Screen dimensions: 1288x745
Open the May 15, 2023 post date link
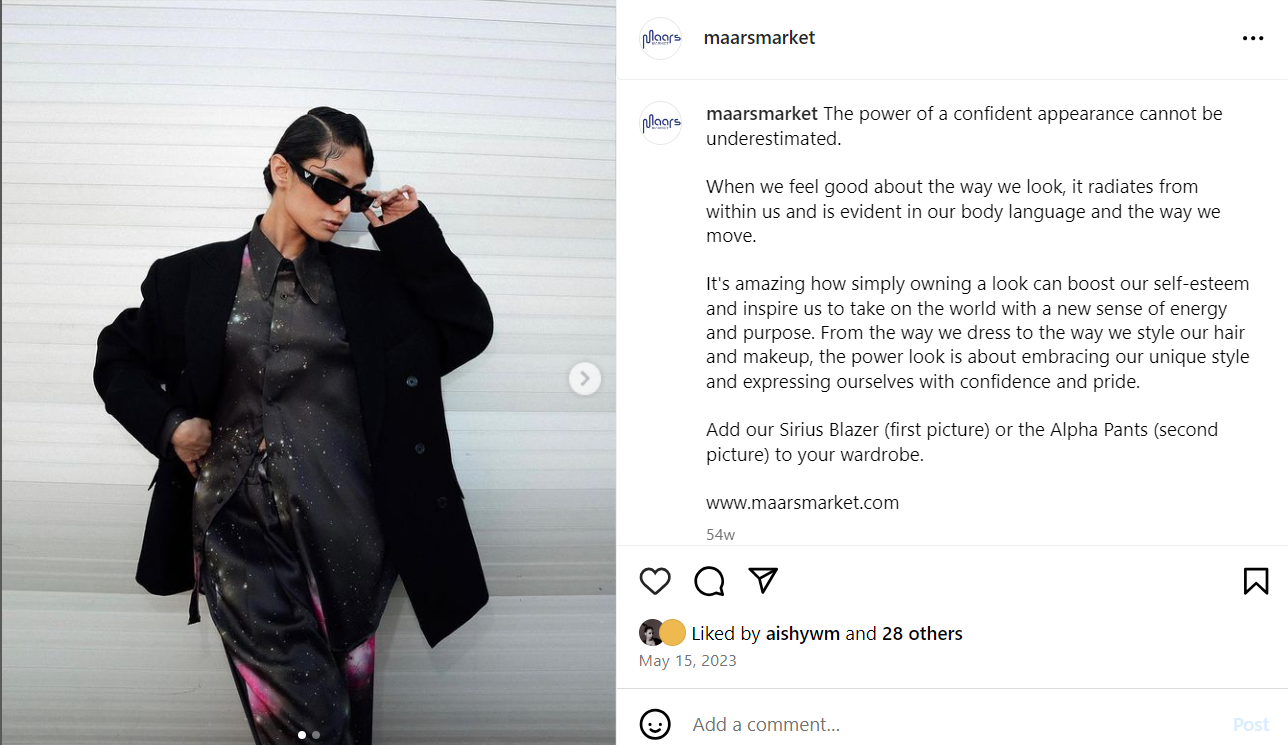(688, 660)
